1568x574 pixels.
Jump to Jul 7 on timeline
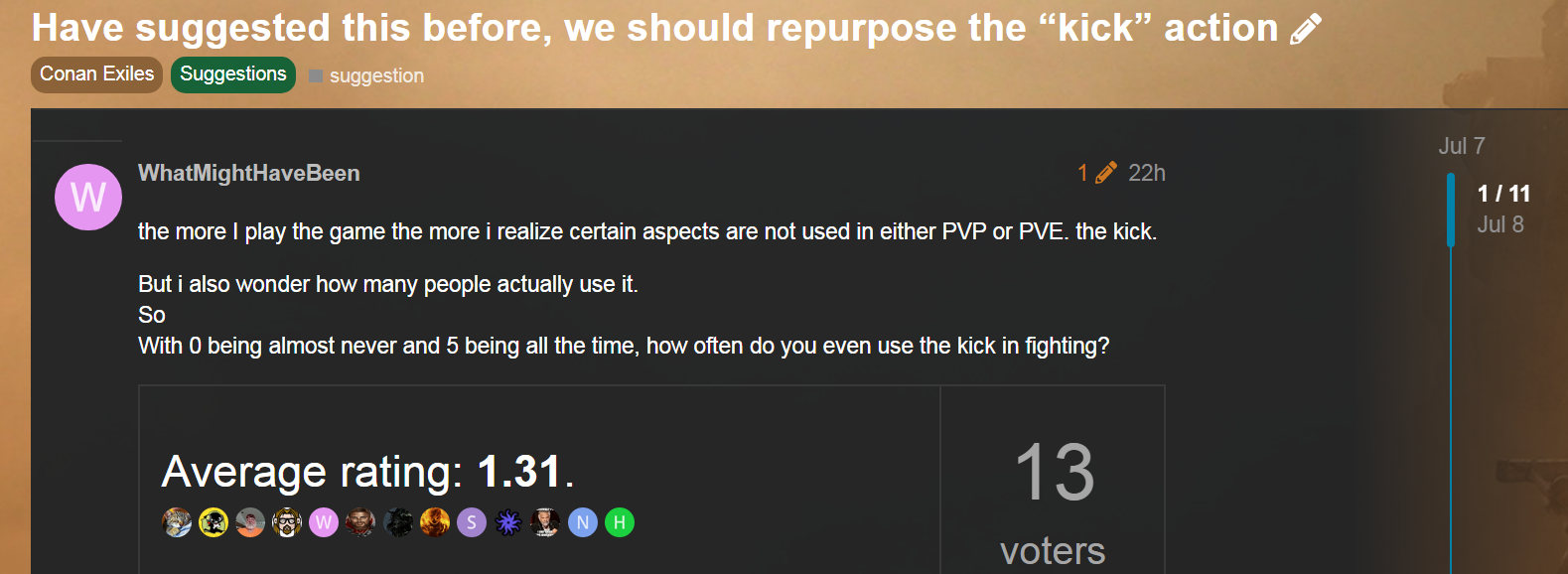click(x=1462, y=146)
